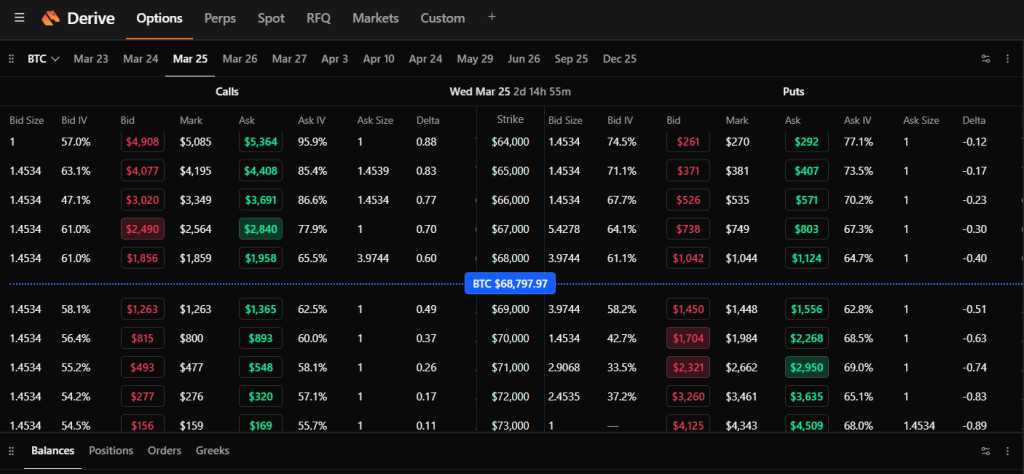Open the hamburger menu next to Derive
The width and height of the screenshot is (1024, 474).
[x=19, y=18]
